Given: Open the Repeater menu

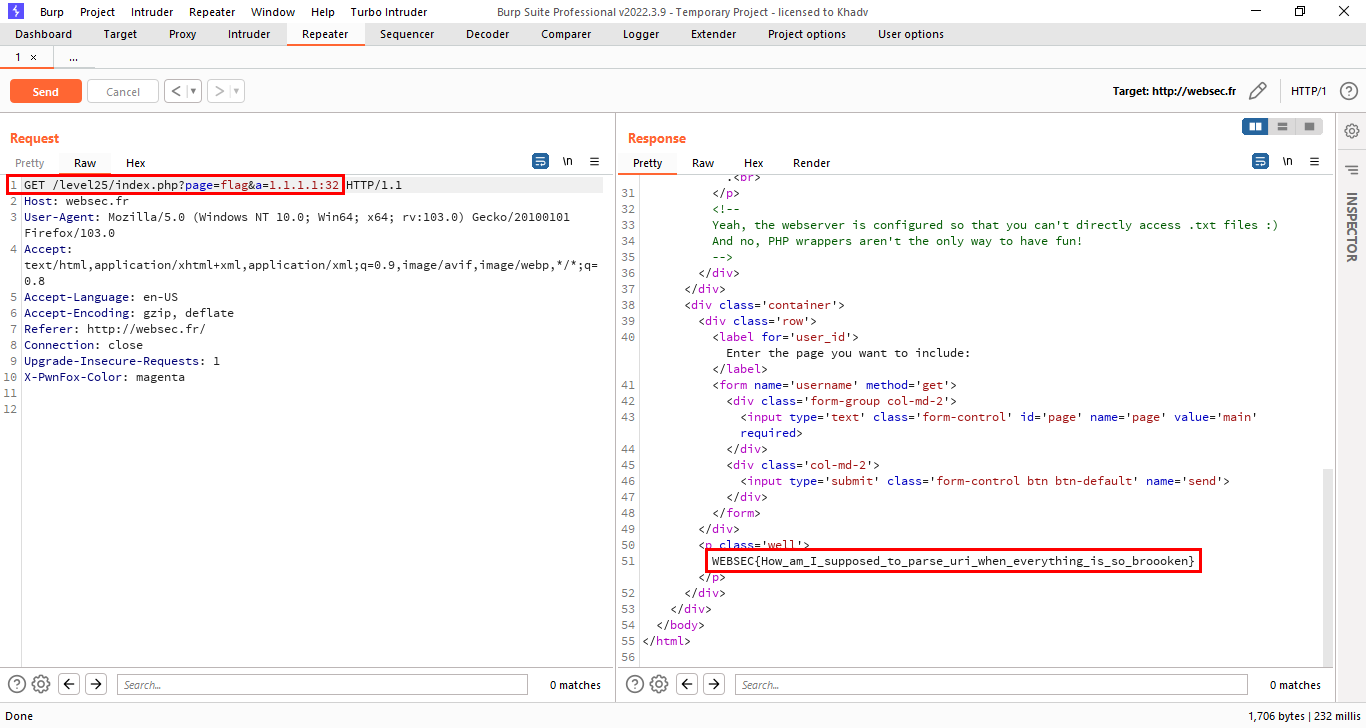Looking at the screenshot, I should coord(212,12).
